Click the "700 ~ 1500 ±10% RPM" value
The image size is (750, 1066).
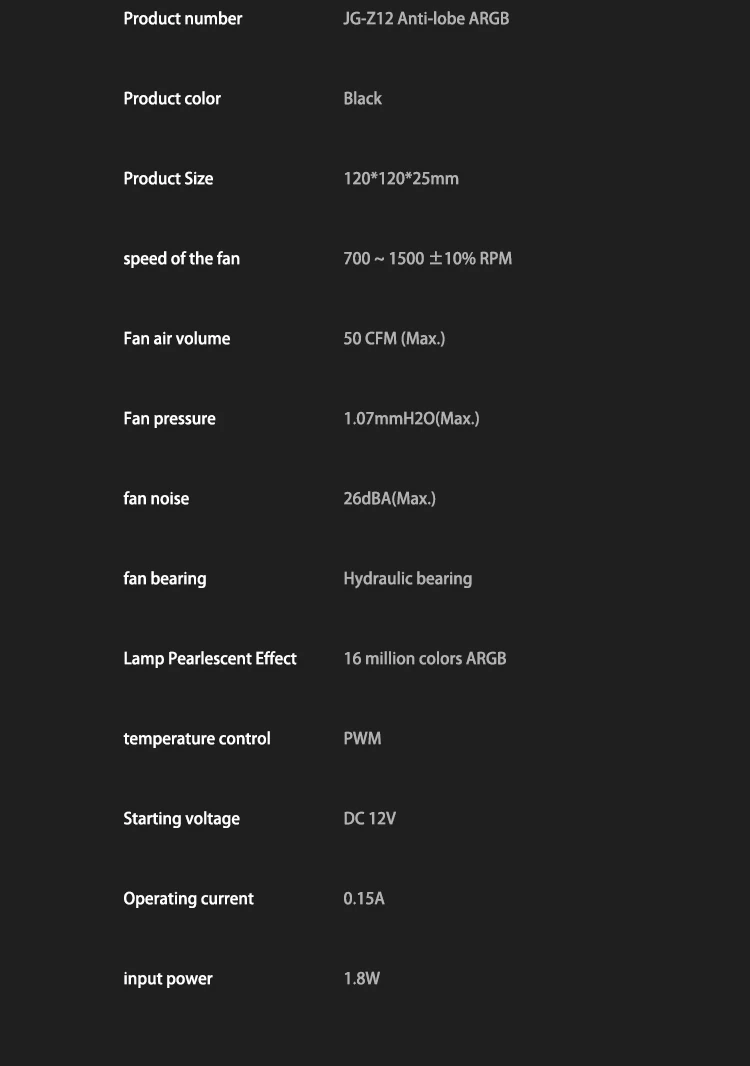pyautogui.click(x=427, y=259)
